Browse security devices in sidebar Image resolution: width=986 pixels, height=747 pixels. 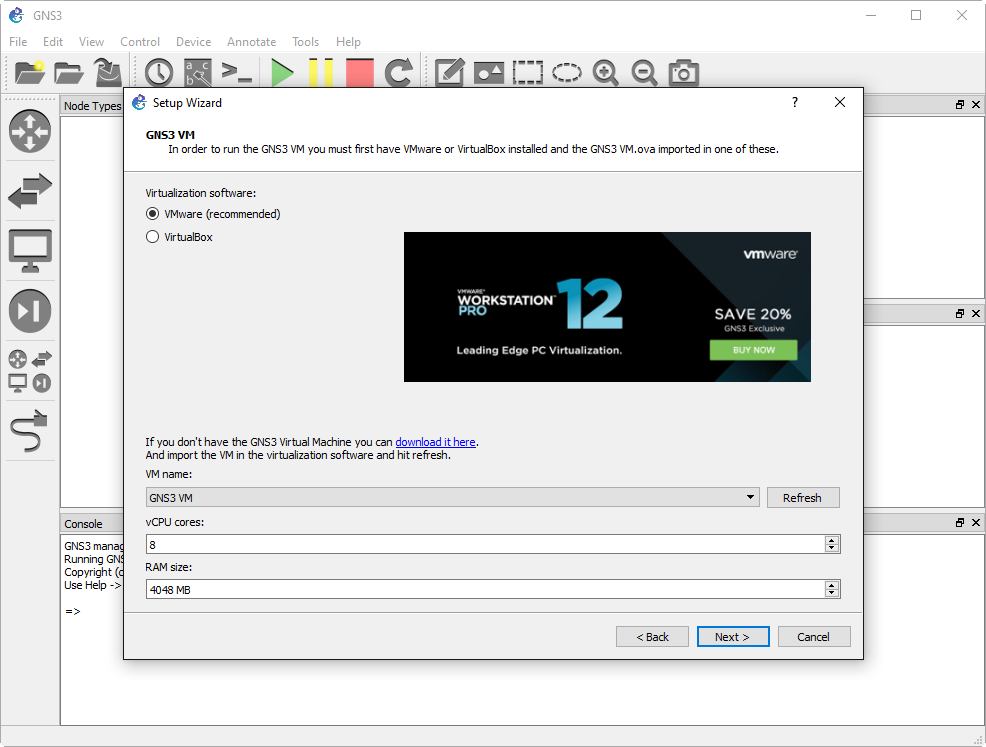click(30, 311)
